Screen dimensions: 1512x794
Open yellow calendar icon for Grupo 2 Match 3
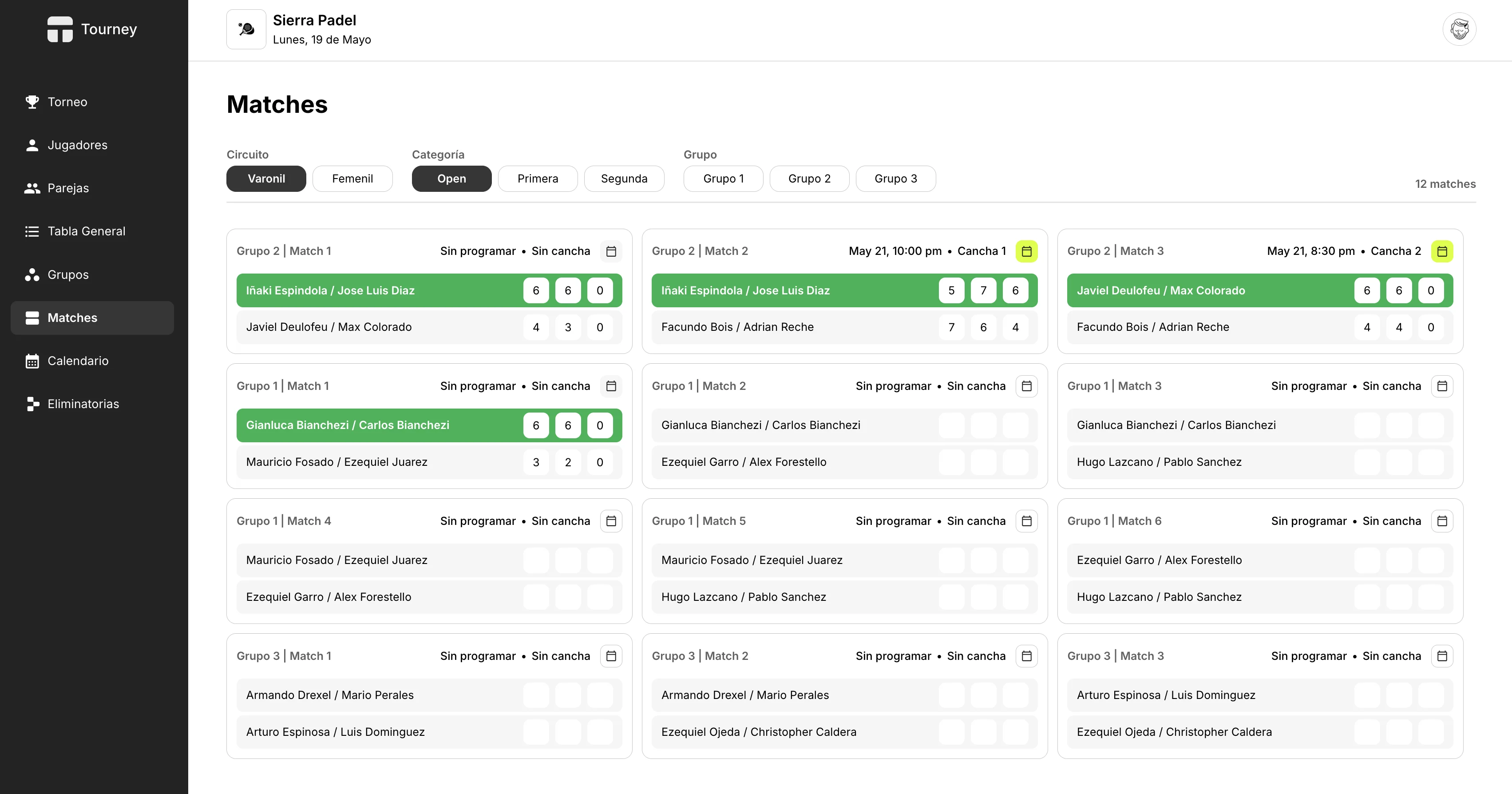(x=1442, y=251)
